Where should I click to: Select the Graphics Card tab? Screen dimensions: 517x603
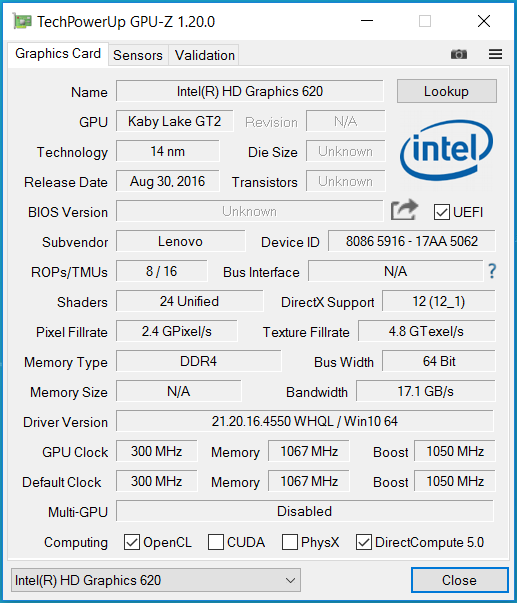(58, 53)
